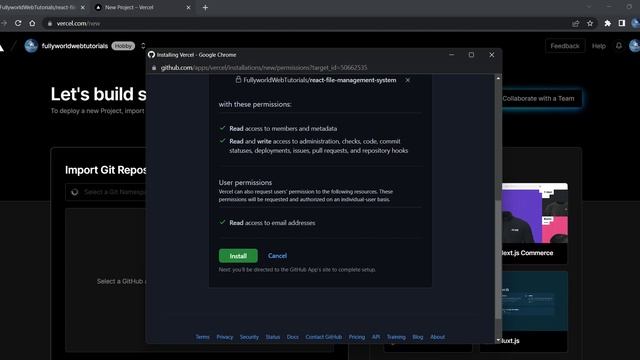This screenshot has width=640, height=360.
Task: Open GitHub Privacy footer link
Action: 224,337
